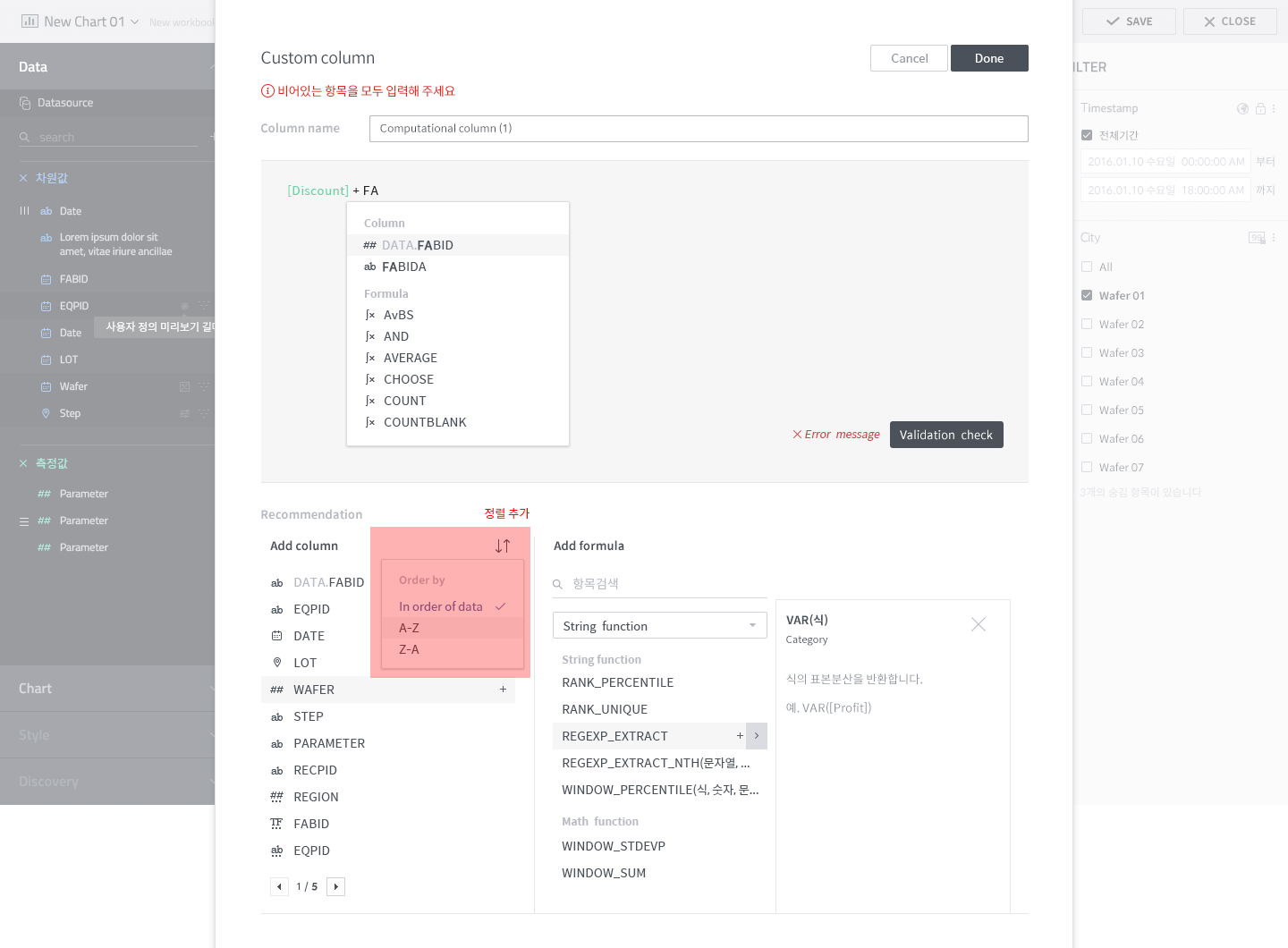1288x948 pixels.
Task: Go to previous page of columns
Action: (279, 886)
